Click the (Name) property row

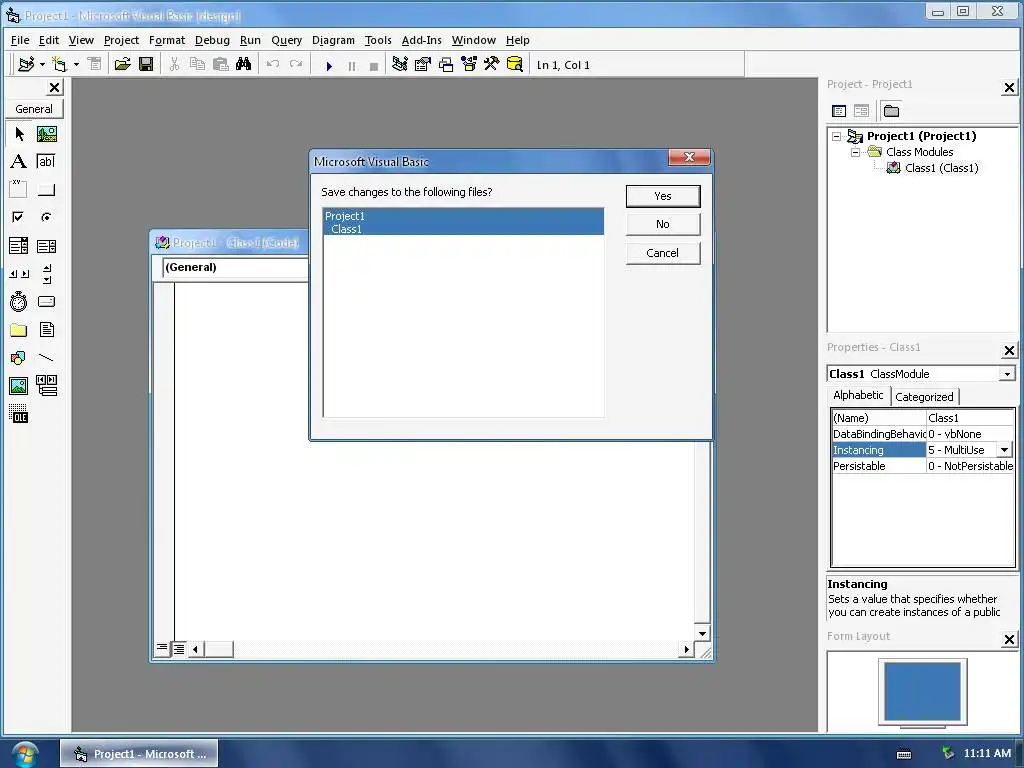[923, 418]
